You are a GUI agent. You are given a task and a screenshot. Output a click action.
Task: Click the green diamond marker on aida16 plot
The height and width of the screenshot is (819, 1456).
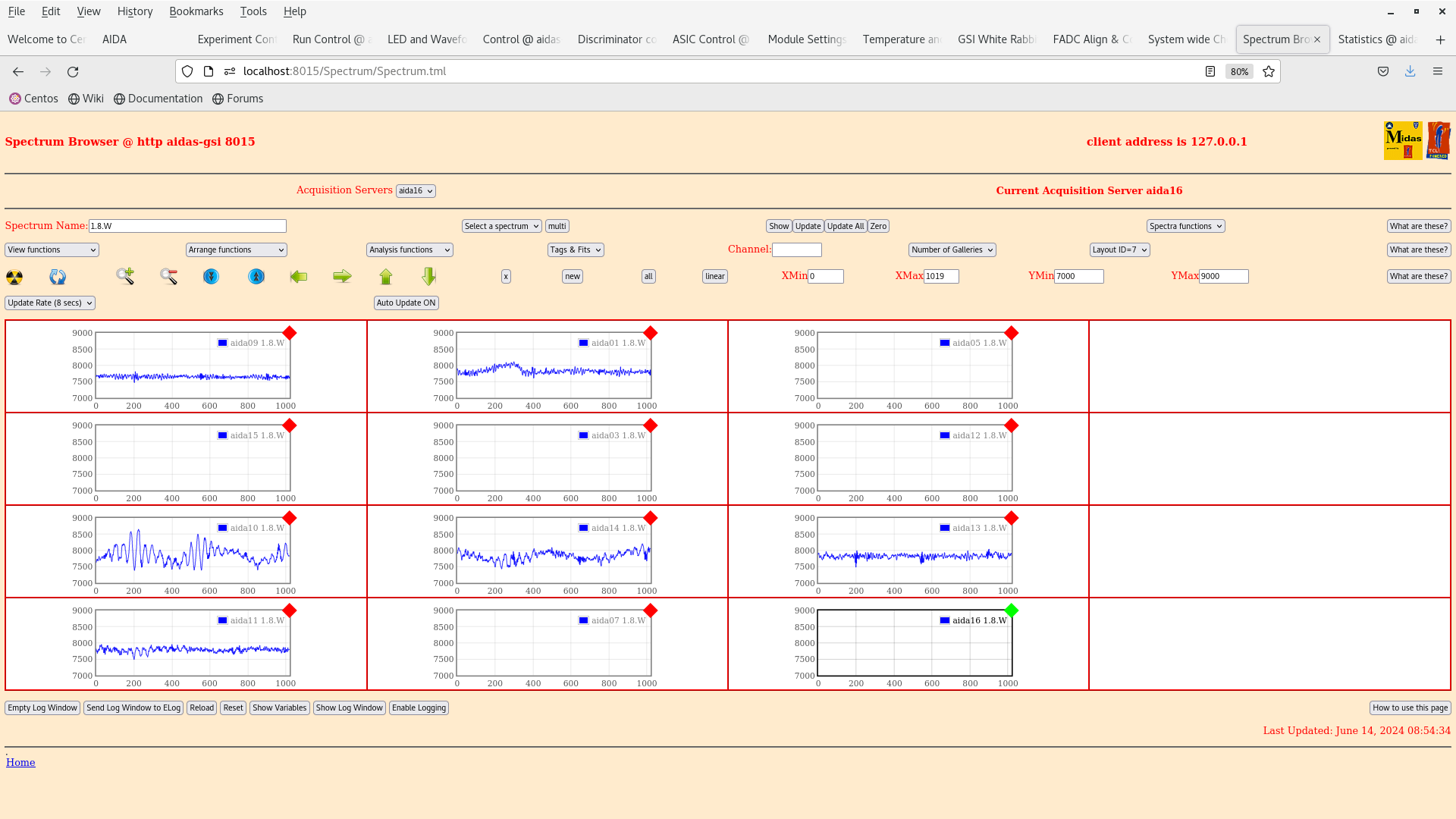point(1011,610)
